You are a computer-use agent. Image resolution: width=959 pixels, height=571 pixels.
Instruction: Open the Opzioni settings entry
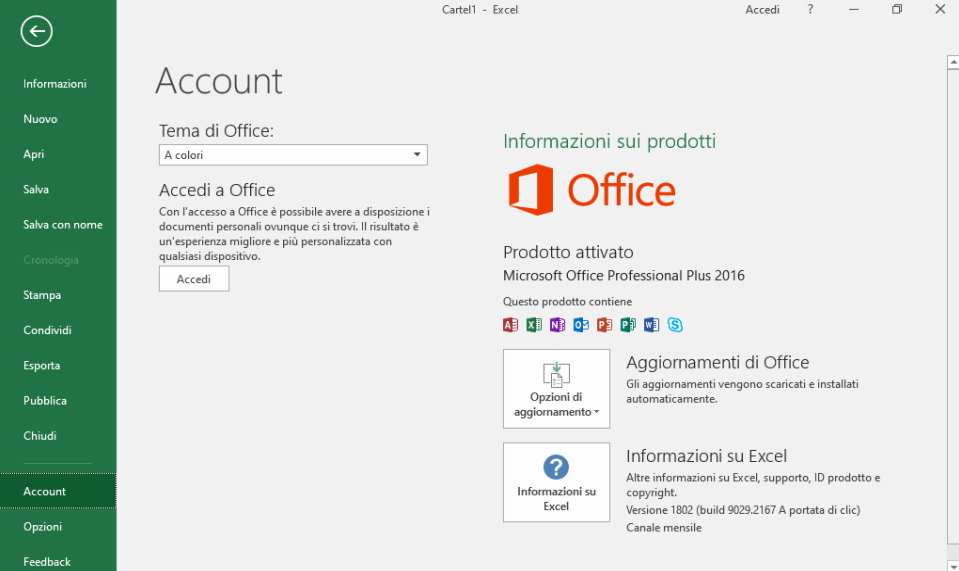[x=43, y=527]
